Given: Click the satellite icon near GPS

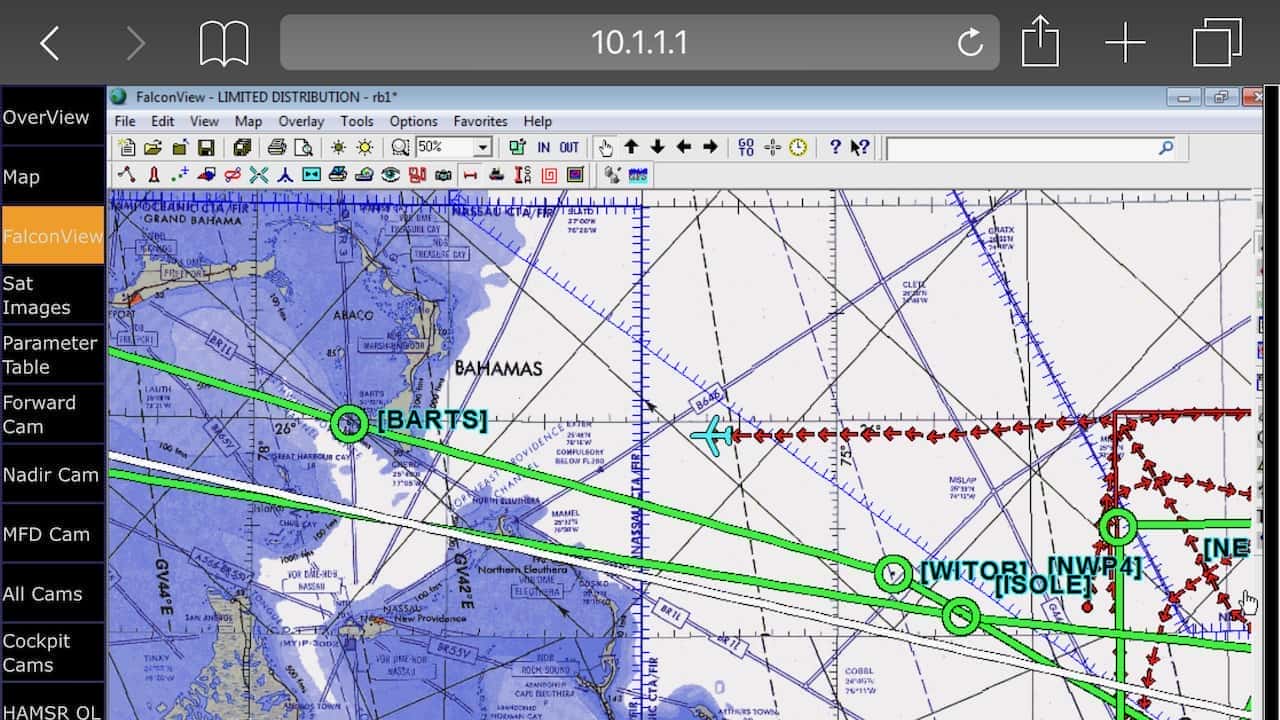Looking at the screenshot, I should (612, 175).
